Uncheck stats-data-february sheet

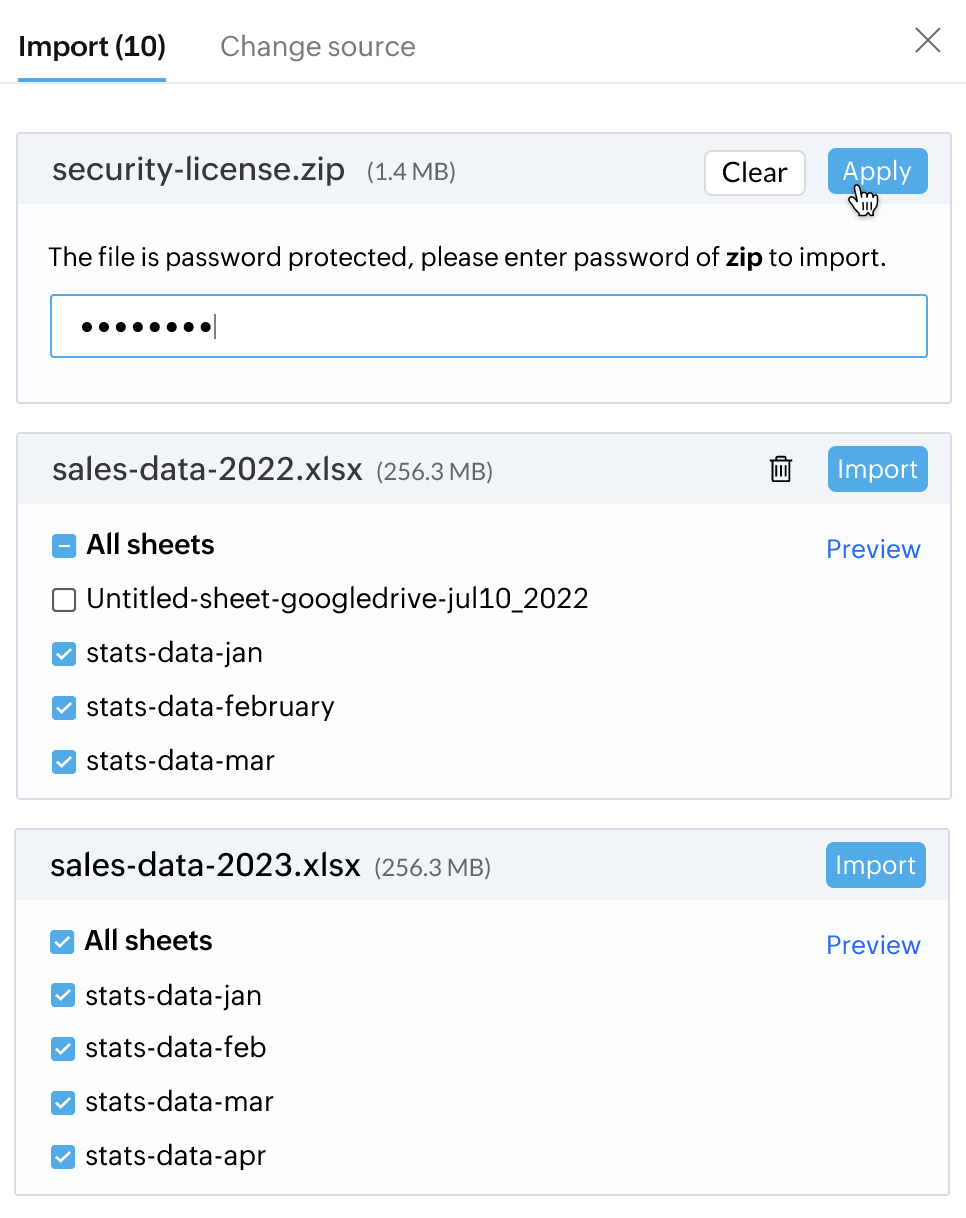(x=64, y=708)
